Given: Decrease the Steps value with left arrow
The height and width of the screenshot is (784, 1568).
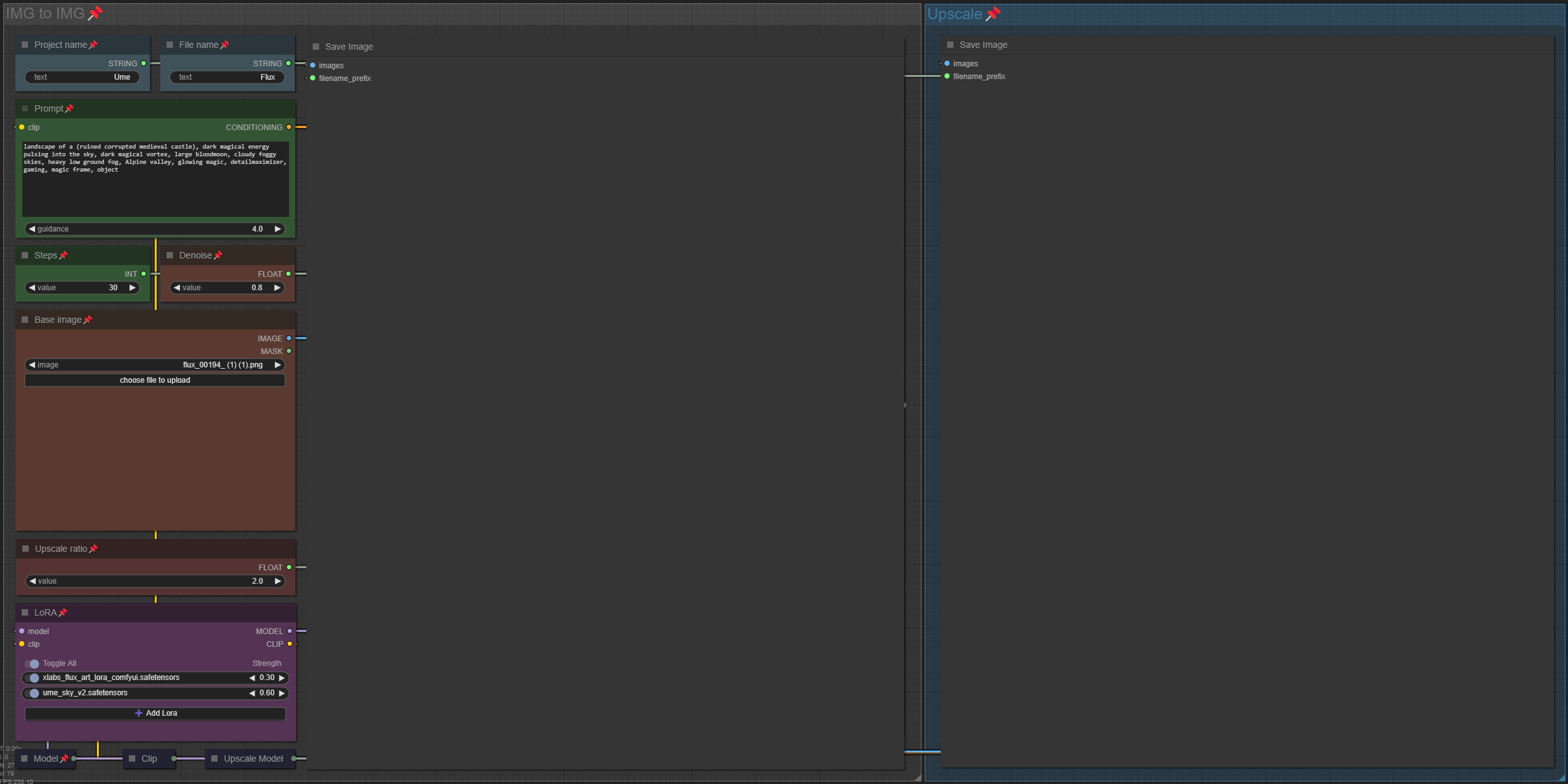Looking at the screenshot, I should (32, 288).
